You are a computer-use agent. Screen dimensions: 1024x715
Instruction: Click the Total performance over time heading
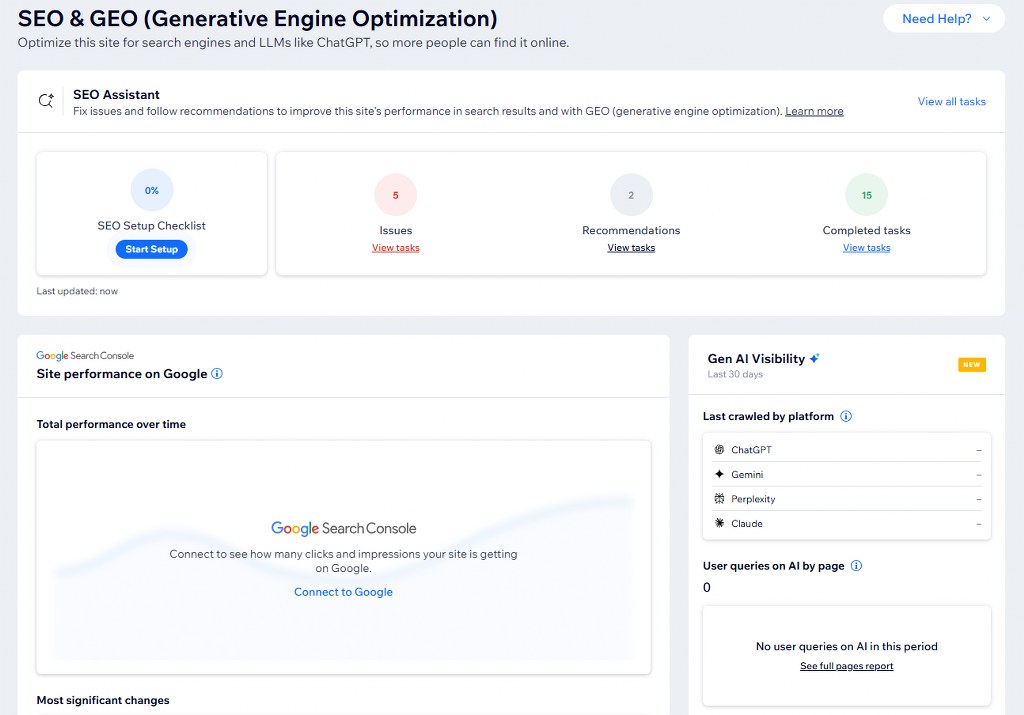111,424
